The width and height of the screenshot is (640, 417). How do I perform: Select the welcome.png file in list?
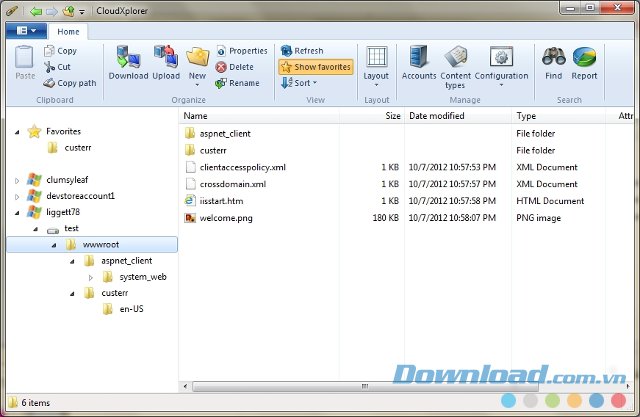click(228, 217)
